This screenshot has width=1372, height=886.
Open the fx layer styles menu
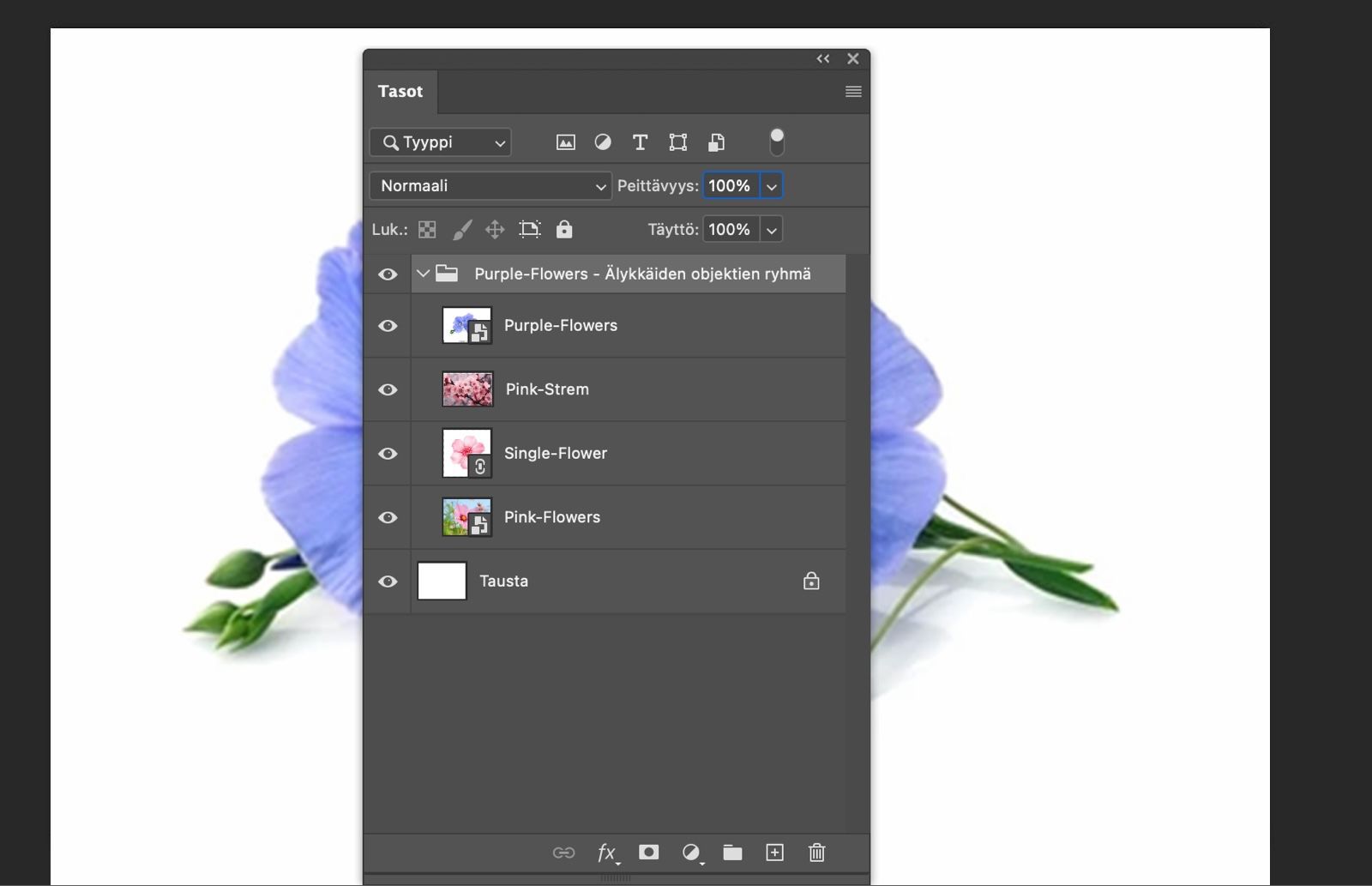(606, 853)
